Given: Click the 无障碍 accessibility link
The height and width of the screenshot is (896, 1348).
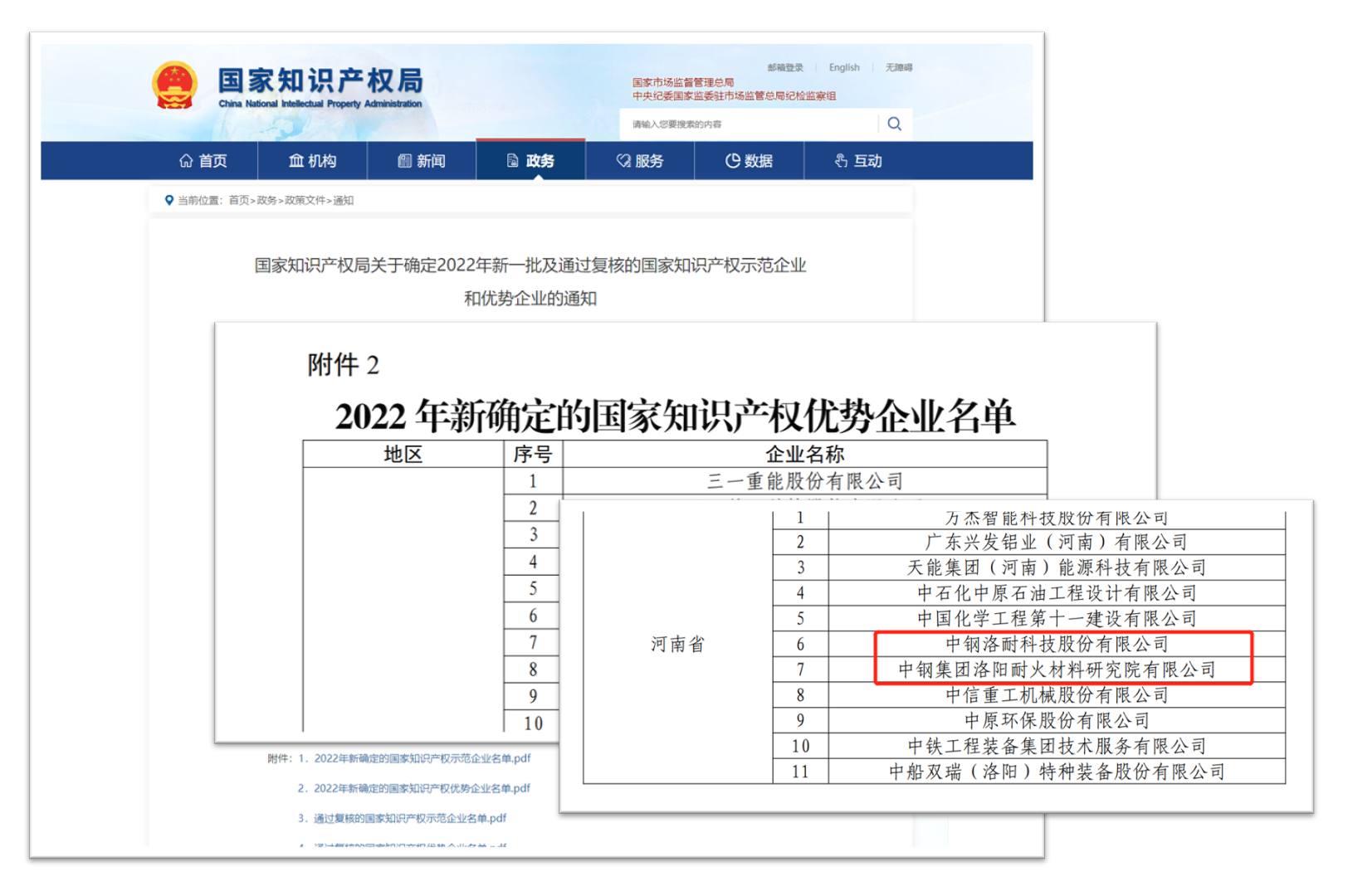Looking at the screenshot, I should tap(899, 67).
